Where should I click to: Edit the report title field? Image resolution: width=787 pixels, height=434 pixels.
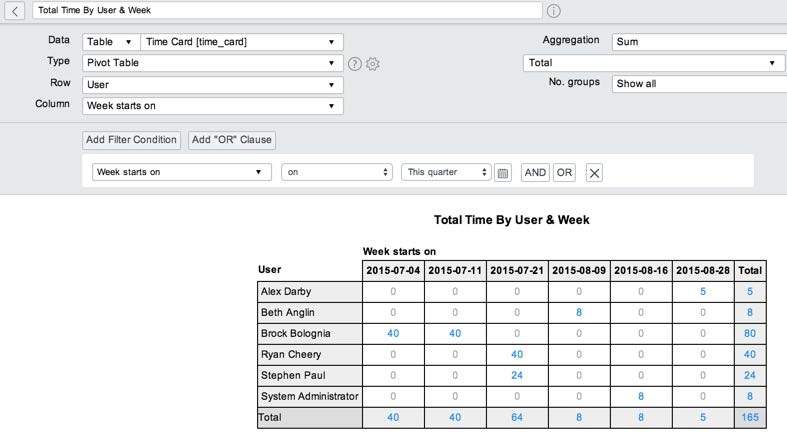[x=287, y=11]
